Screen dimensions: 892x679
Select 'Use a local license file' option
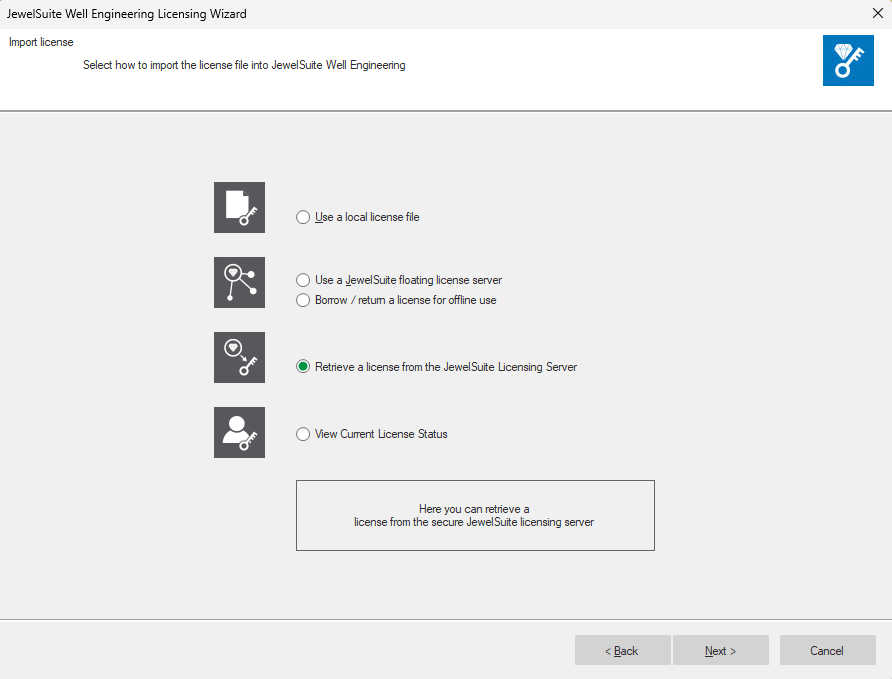coord(303,217)
